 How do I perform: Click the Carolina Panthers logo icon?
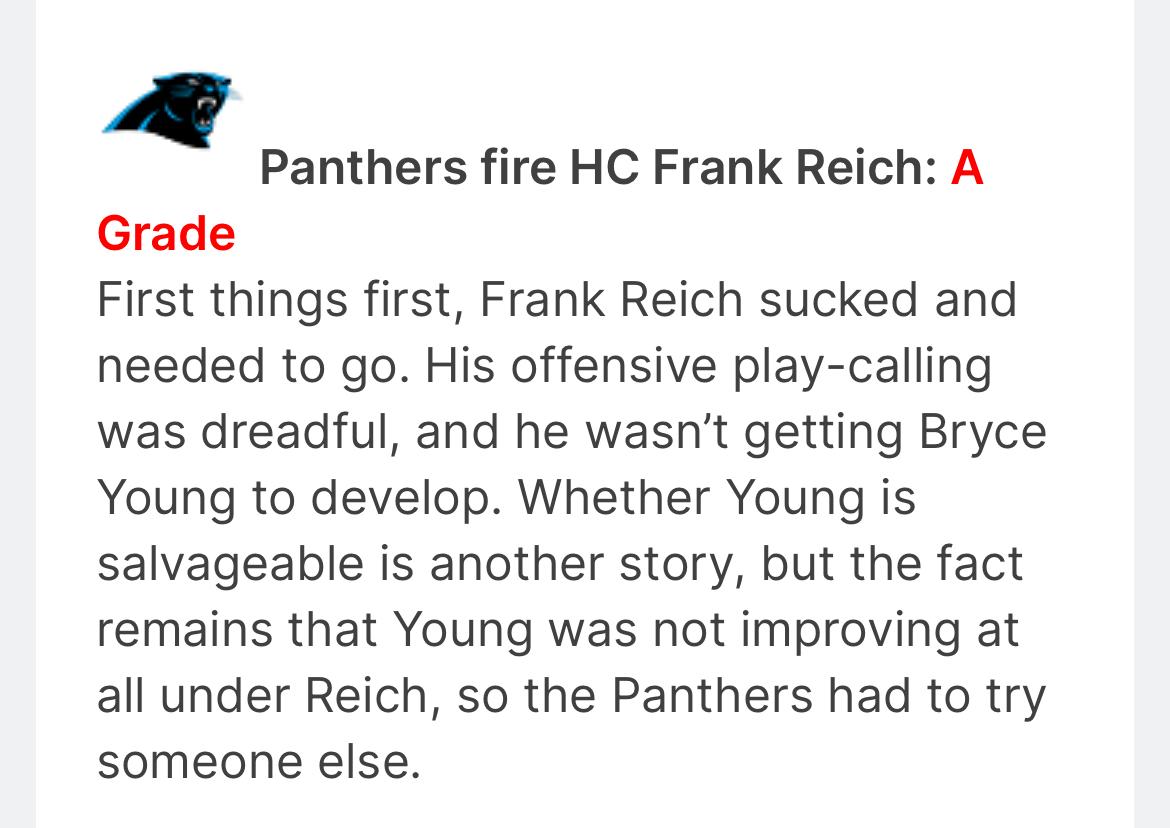[173, 110]
